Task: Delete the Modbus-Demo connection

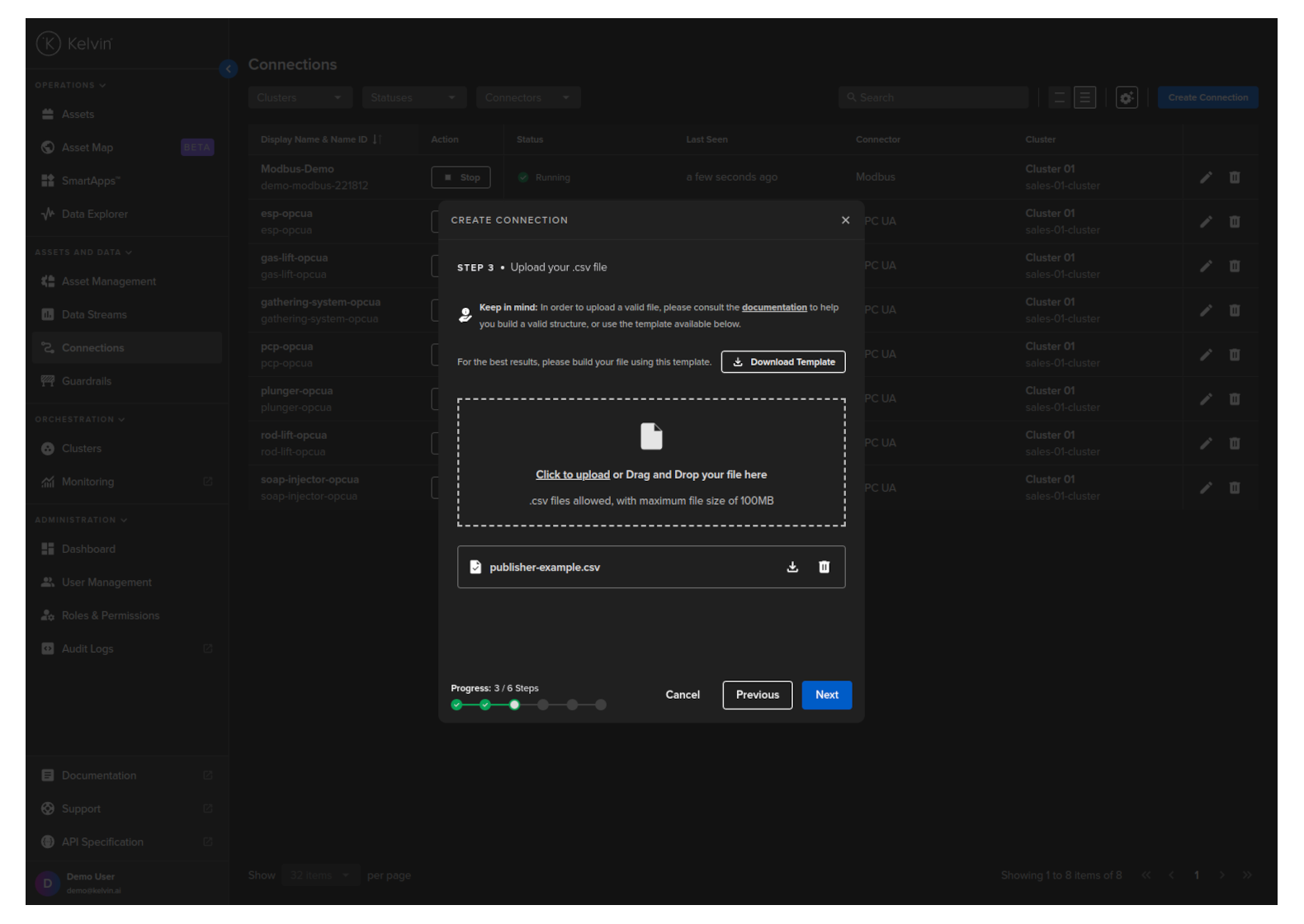Action: 1235,177
